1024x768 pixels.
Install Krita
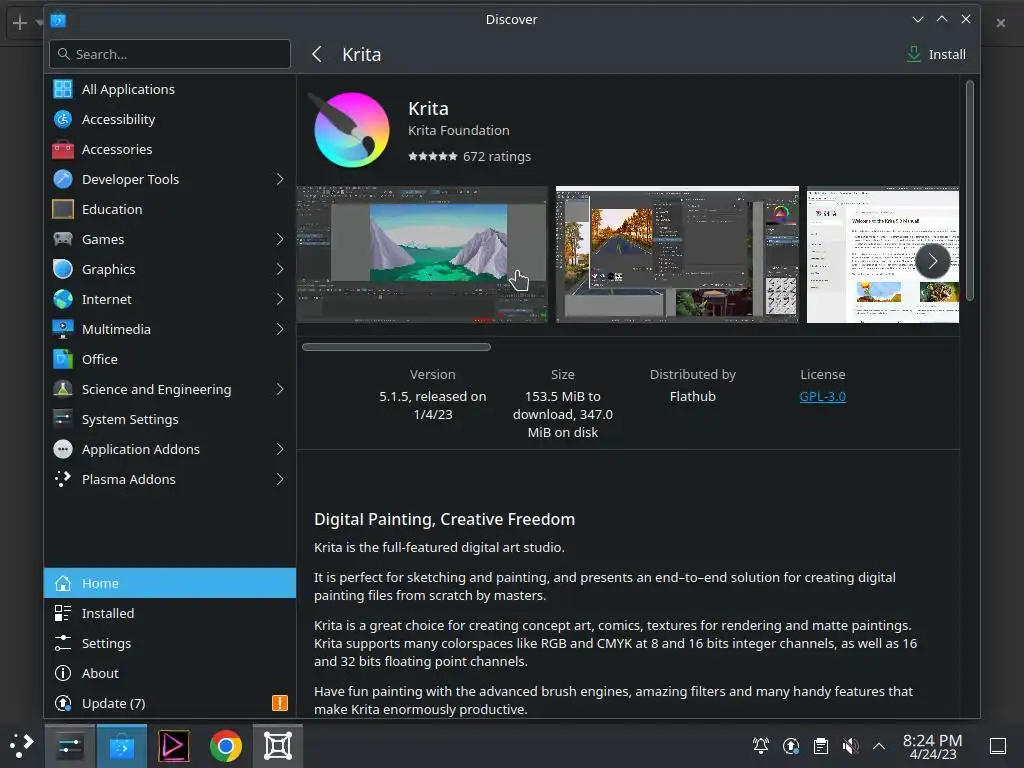936,54
